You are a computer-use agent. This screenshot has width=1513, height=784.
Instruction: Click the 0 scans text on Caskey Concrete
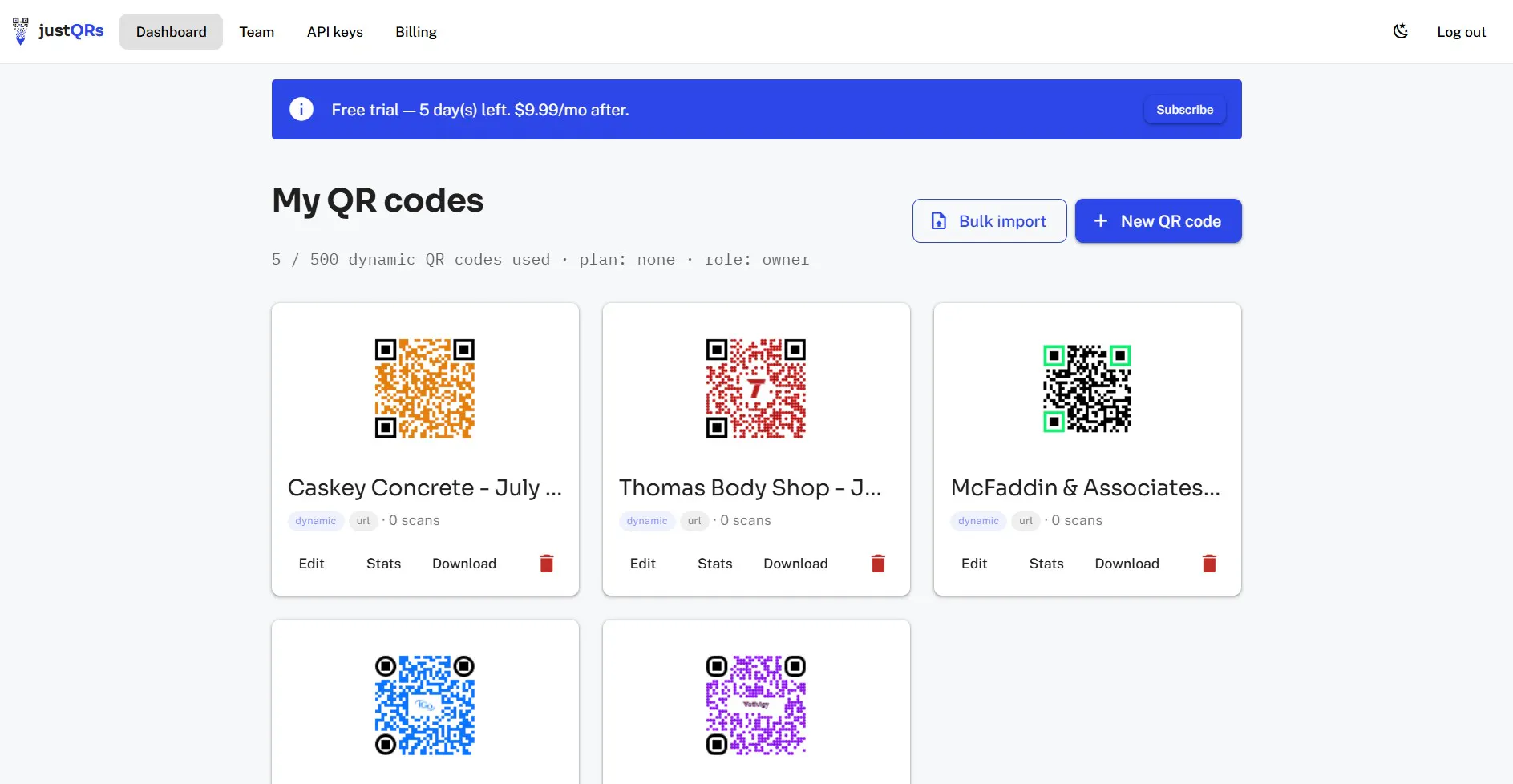click(x=415, y=520)
